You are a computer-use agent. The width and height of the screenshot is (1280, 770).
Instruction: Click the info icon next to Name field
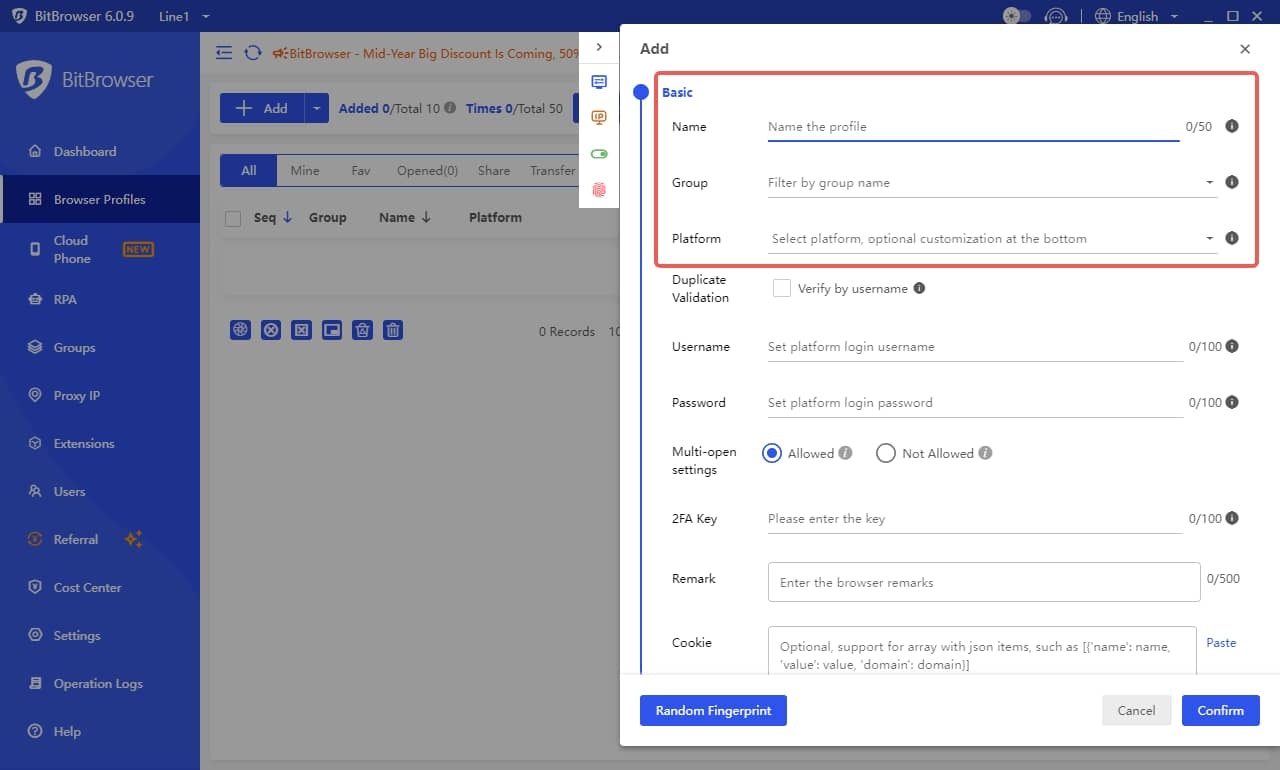1232,126
